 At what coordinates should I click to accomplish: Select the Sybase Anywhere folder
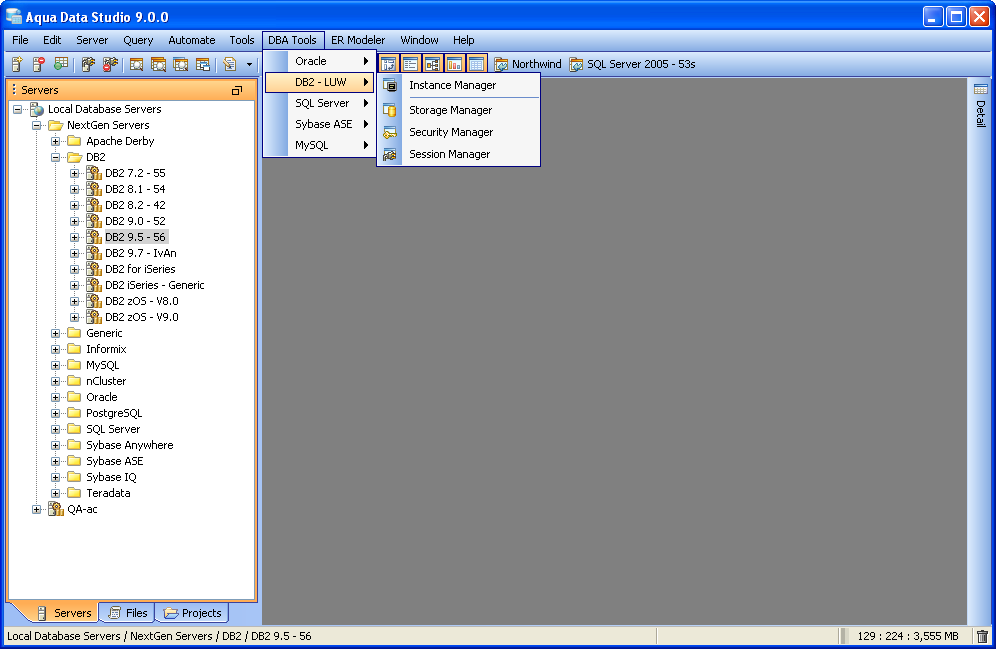pos(130,445)
